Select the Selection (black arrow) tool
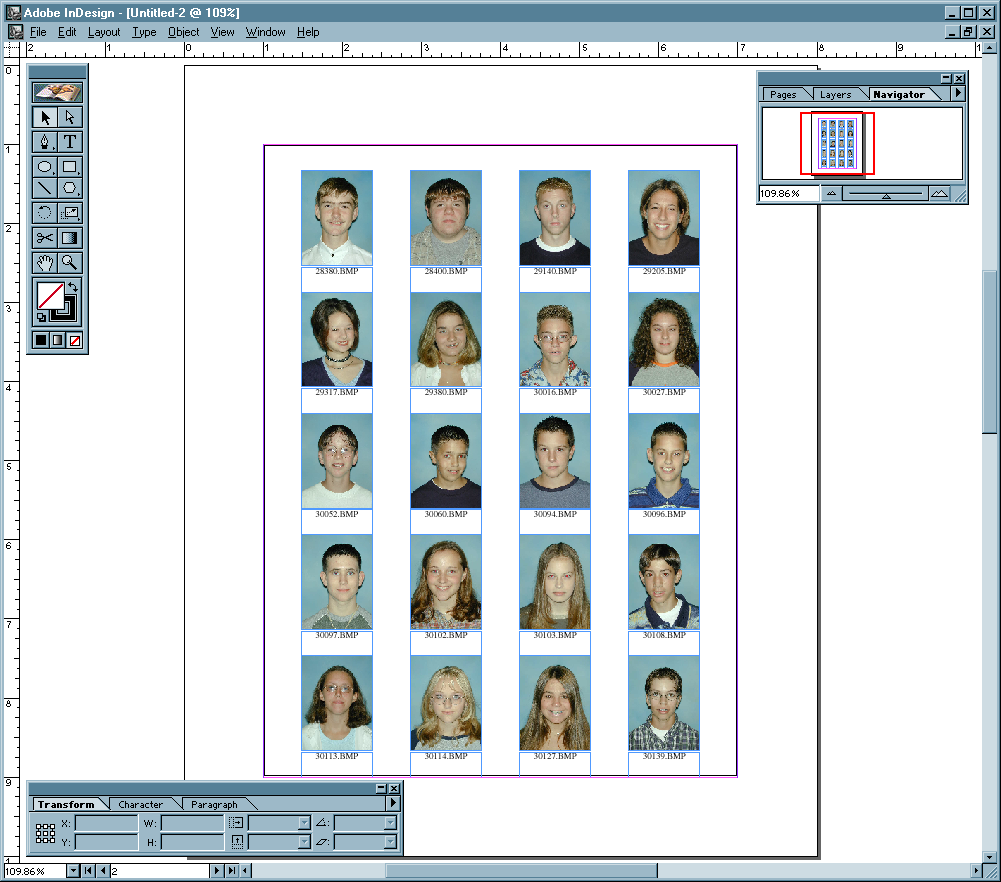 [45, 117]
